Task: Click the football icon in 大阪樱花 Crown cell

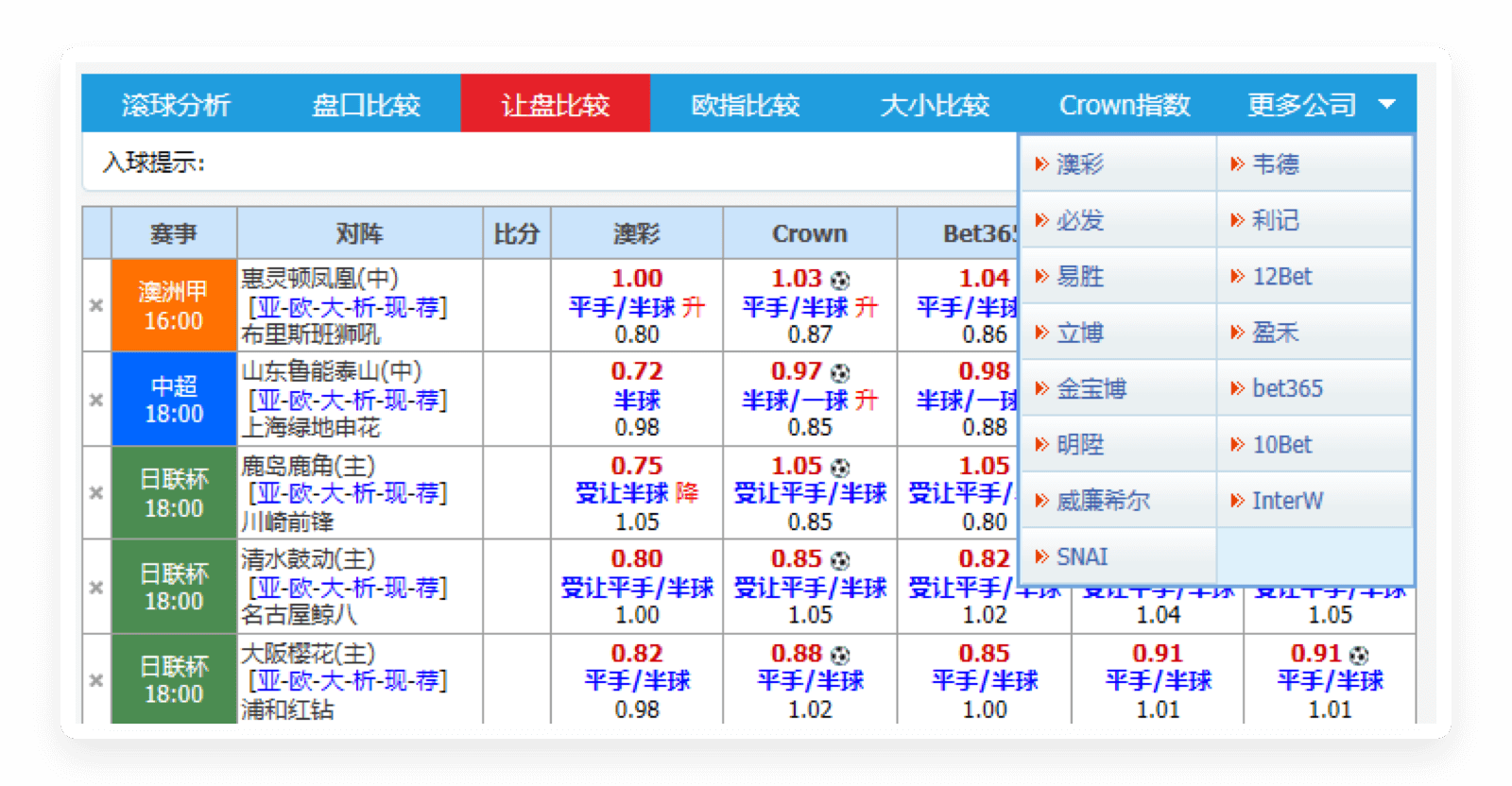Action: pos(840,655)
